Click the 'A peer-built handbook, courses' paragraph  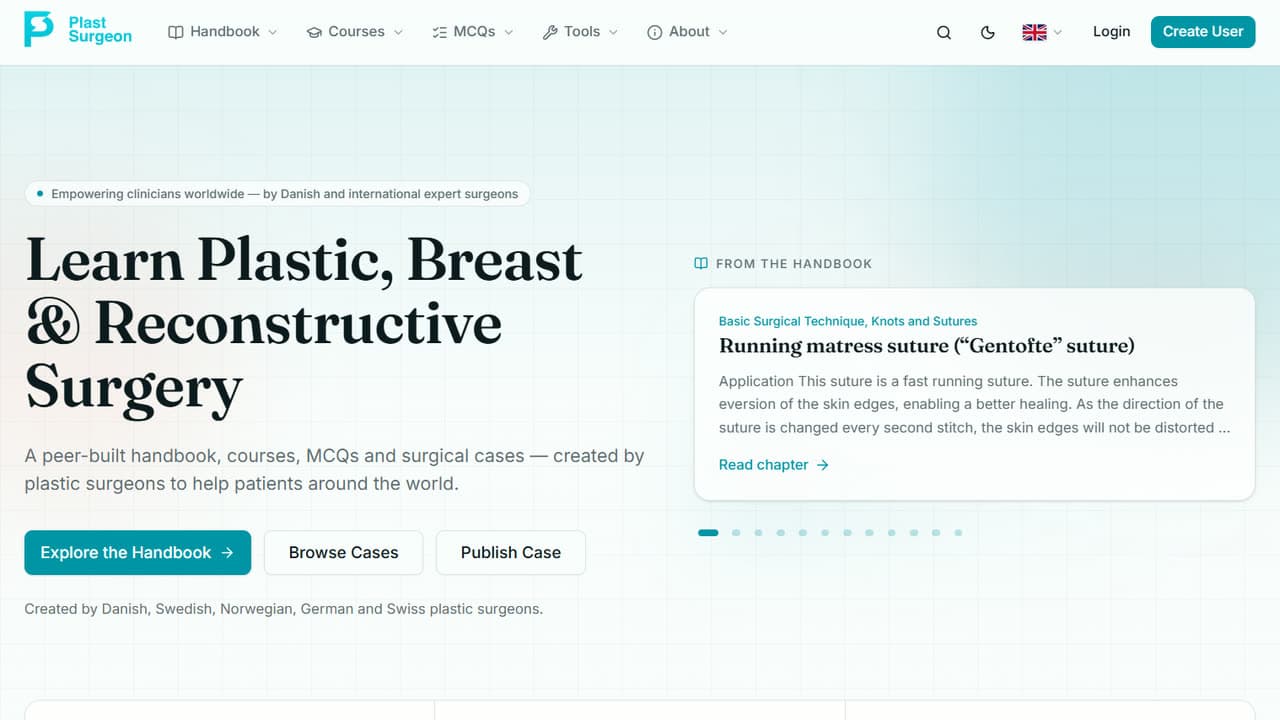[x=334, y=469]
